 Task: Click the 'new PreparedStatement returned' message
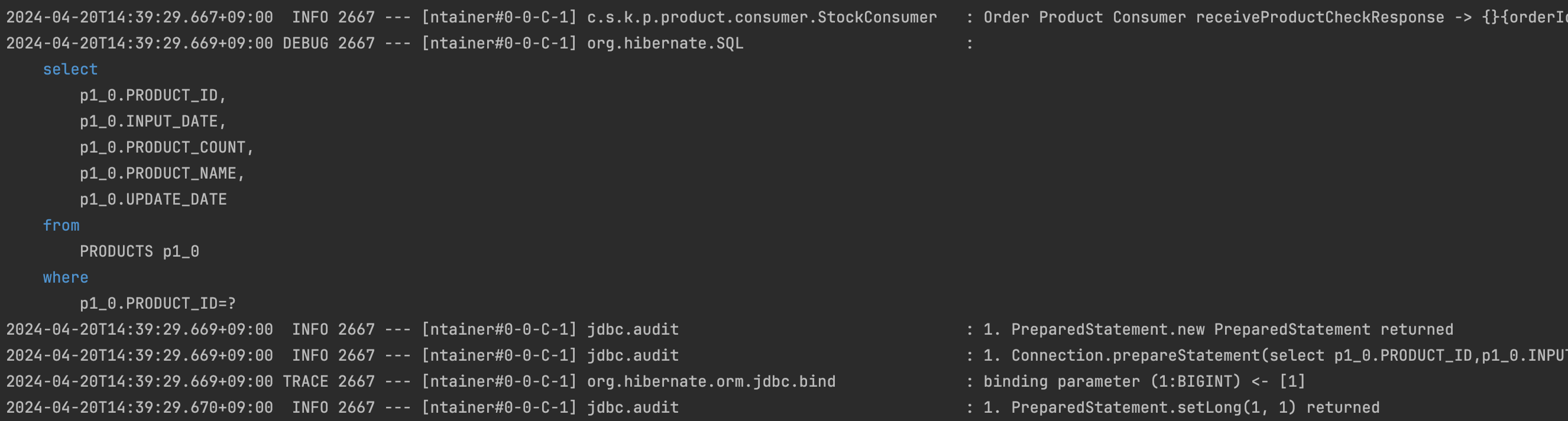(x=1315, y=330)
